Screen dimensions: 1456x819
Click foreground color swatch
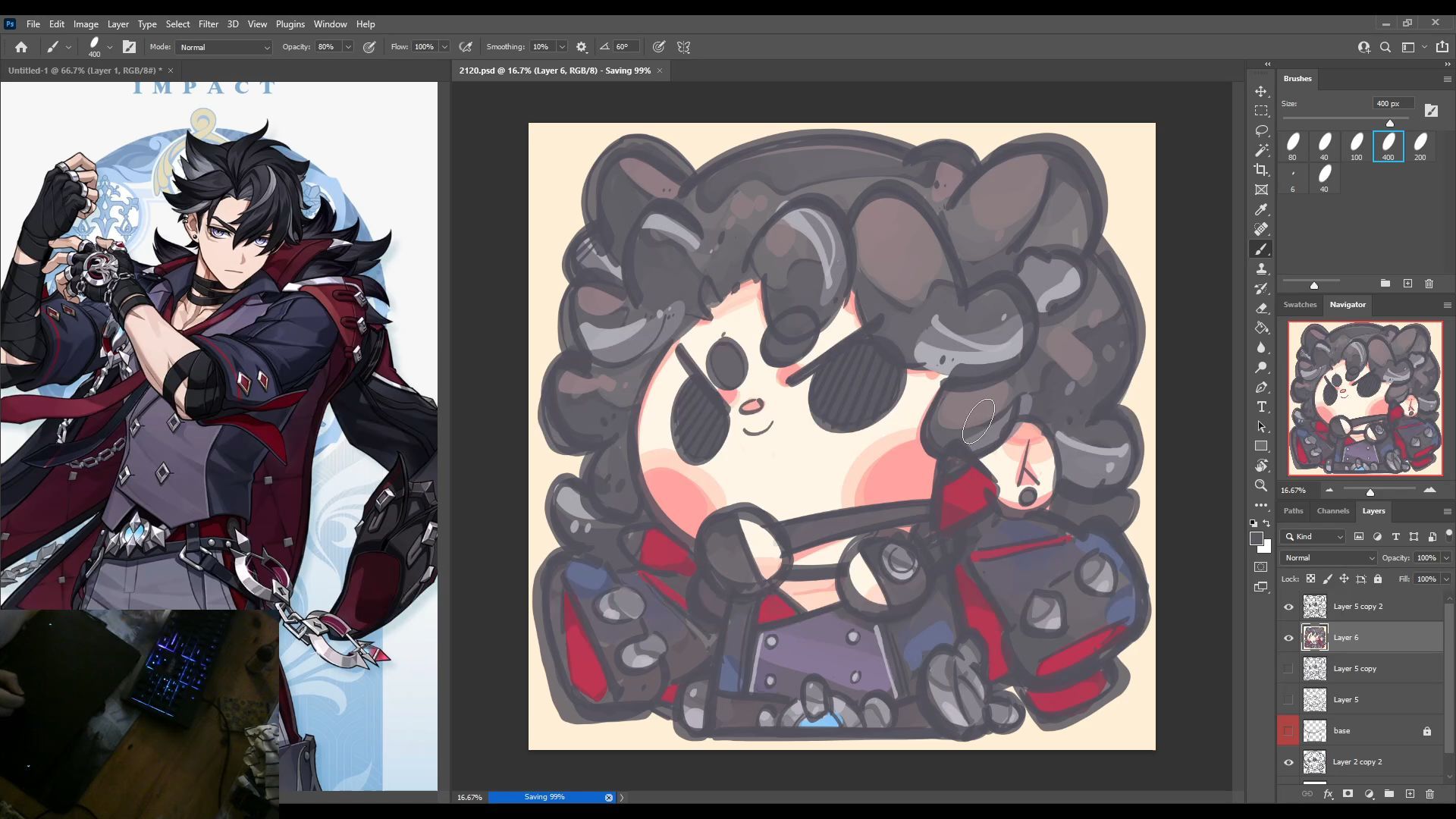pos(1257,538)
